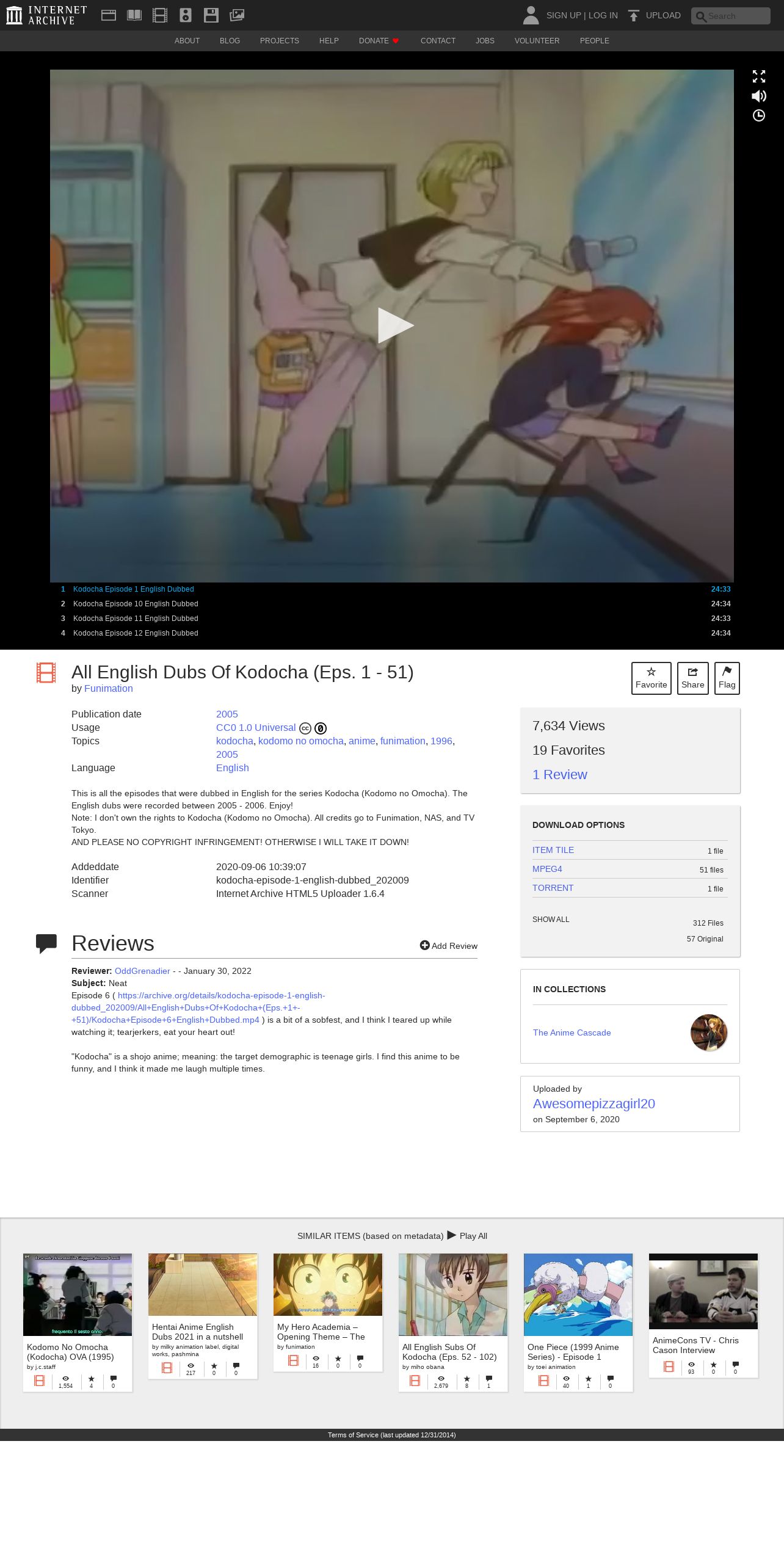
Task: Open the English language link
Action: [233, 768]
